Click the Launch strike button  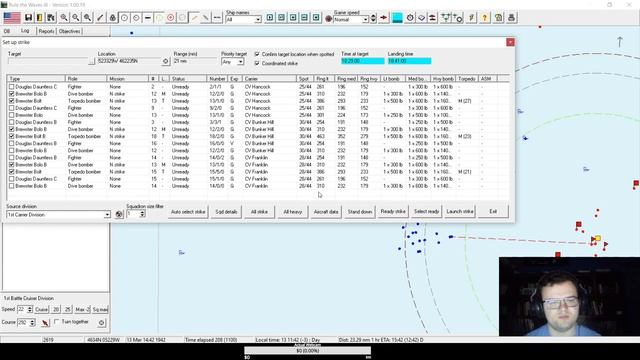pyautogui.click(x=460, y=212)
